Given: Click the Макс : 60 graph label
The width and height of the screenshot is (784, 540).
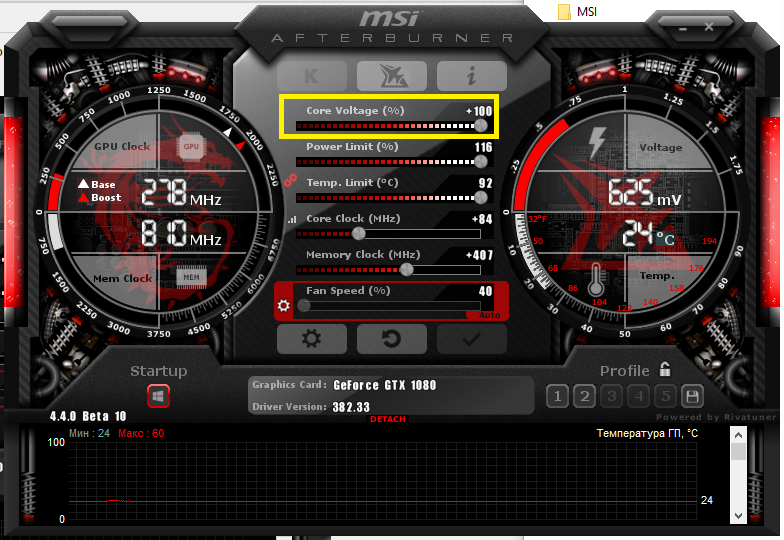Looking at the screenshot, I should point(141,434).
